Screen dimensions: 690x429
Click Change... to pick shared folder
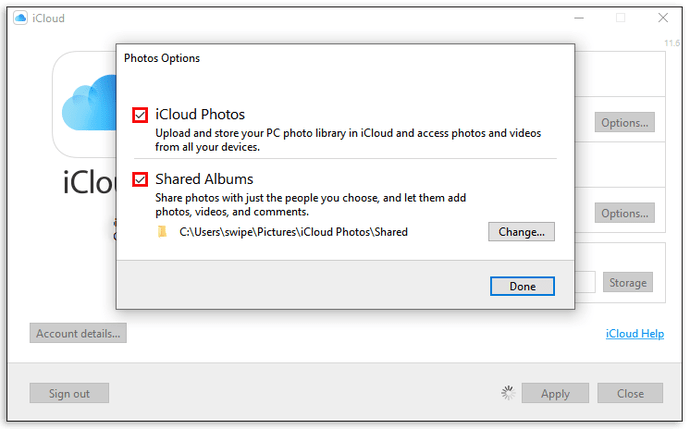coord(521,232)
